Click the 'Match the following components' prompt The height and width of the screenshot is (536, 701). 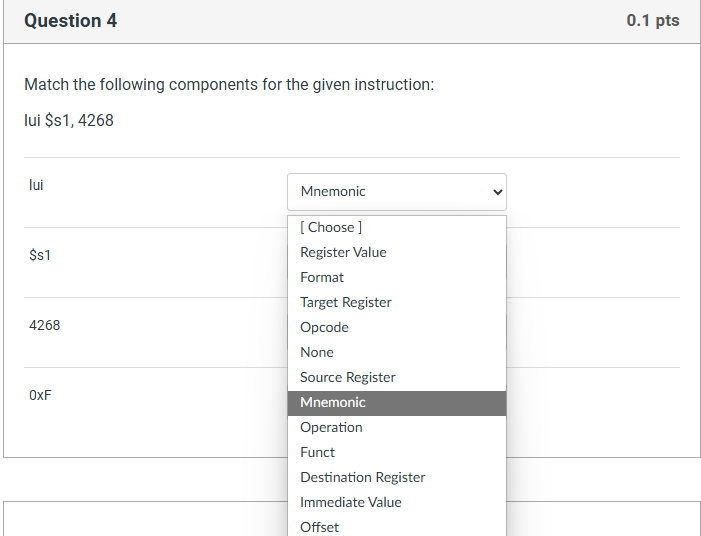(x=229, y=84)
